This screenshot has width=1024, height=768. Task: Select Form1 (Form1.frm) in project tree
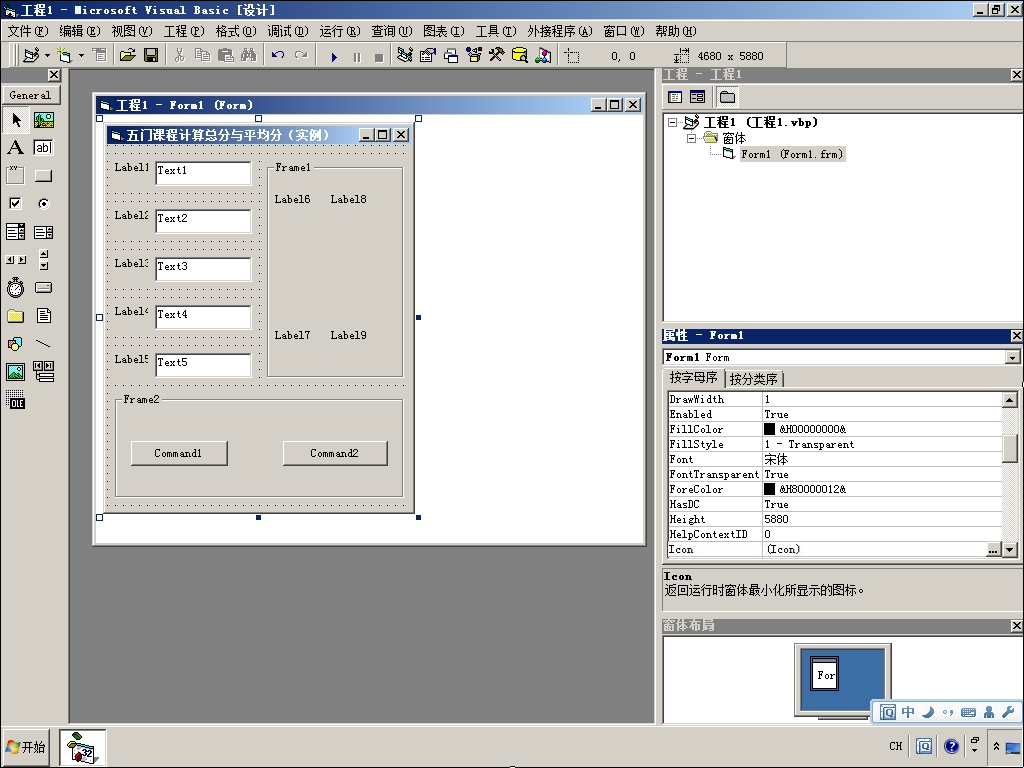tap(792, 154)
